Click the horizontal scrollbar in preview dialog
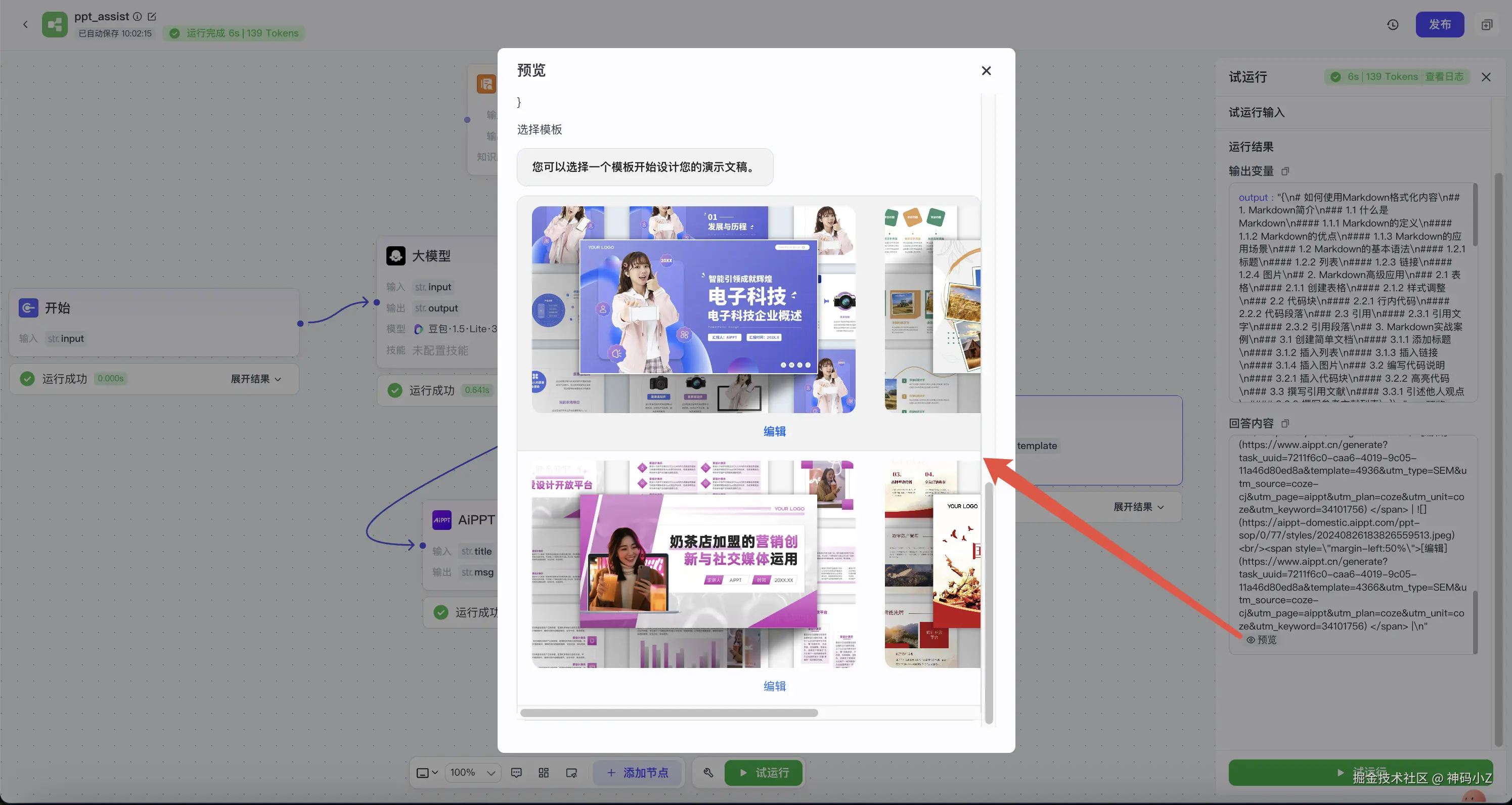Image resolution: width=1512 pixels, height=805 pixels. 669,713
